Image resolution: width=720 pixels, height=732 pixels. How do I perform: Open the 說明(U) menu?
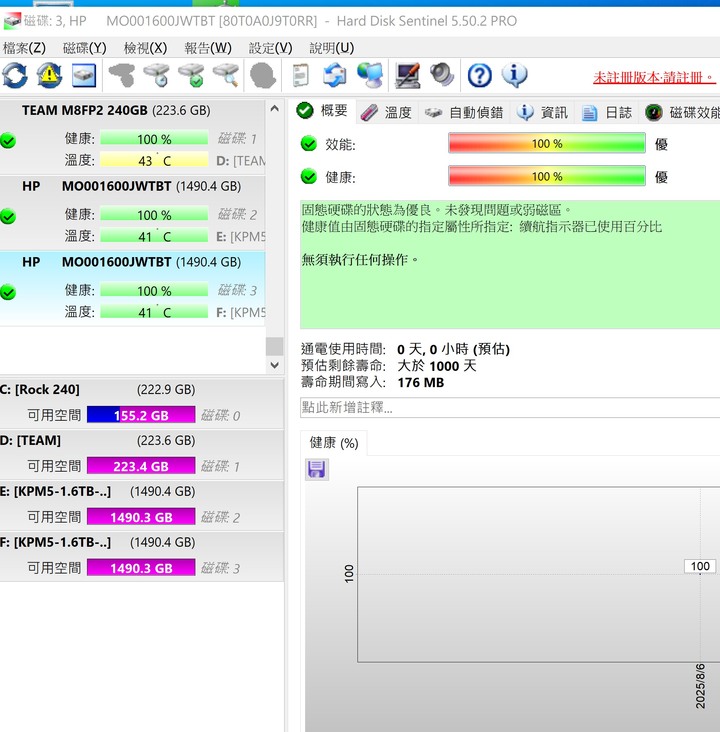(332, 48)
